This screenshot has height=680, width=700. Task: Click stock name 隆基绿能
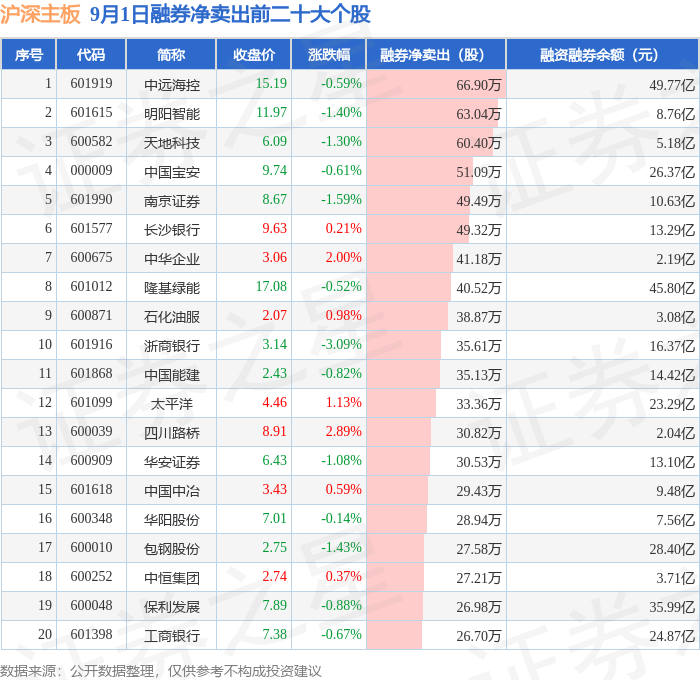pos(171,288)
